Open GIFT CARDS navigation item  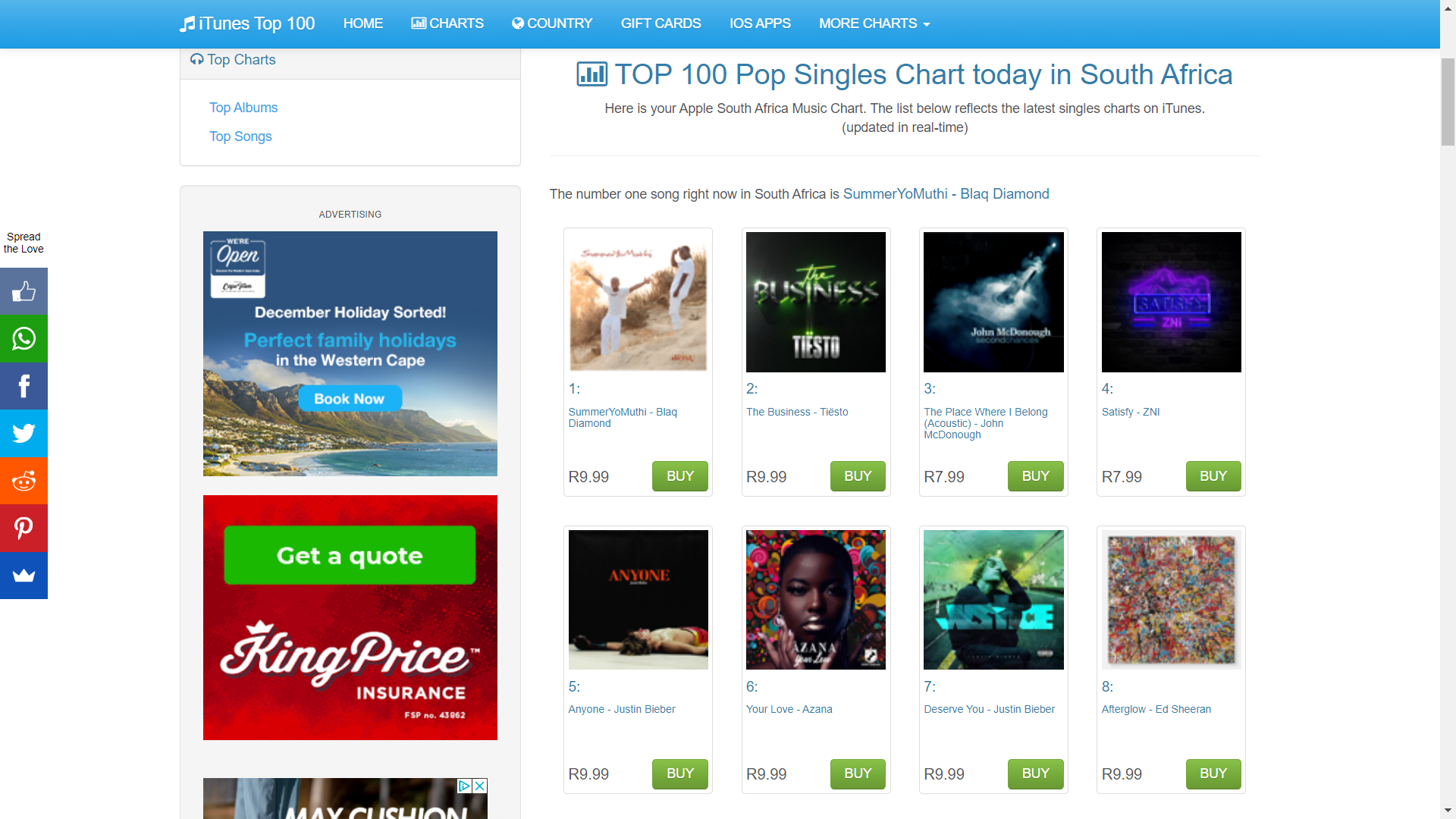[x=661, y=24]
